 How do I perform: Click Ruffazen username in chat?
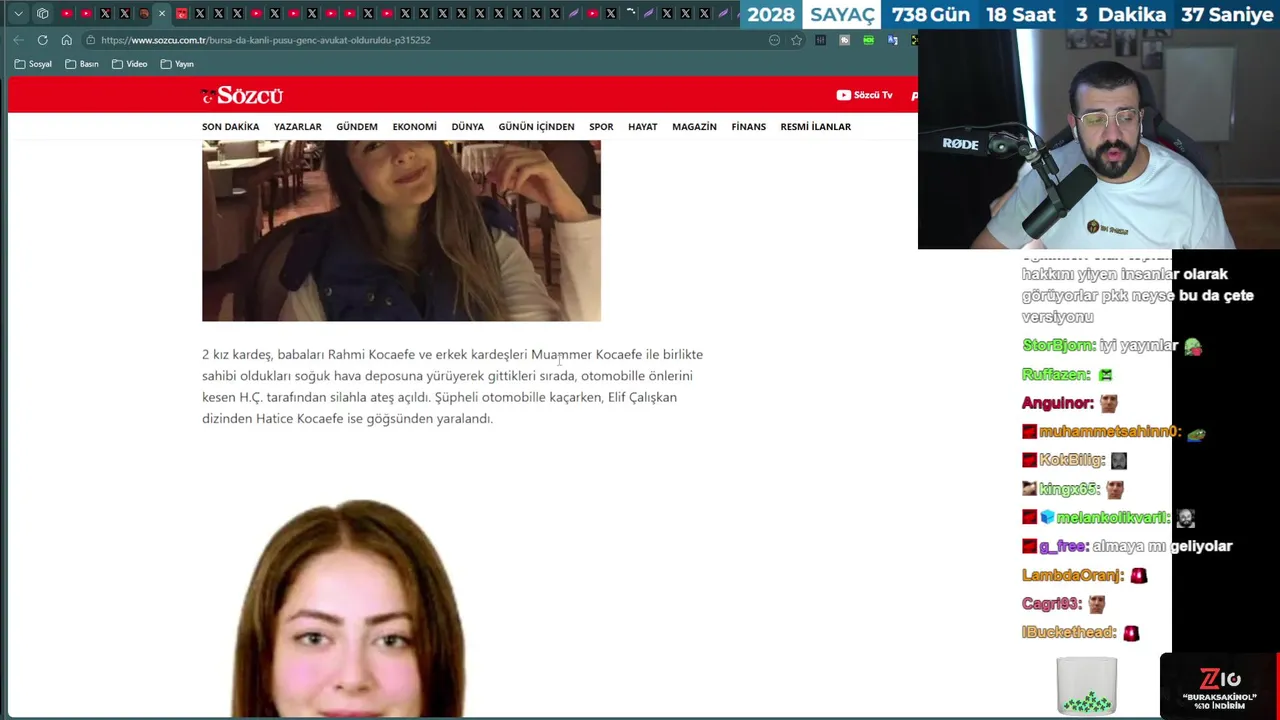(x=1056, y=375)
